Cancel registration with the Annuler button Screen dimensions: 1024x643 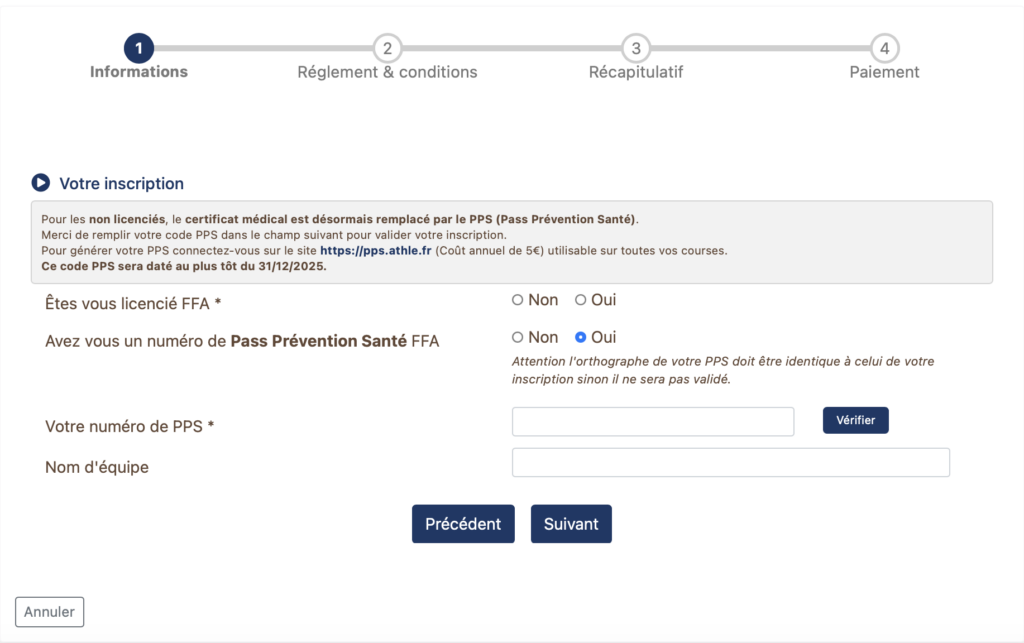50,612
